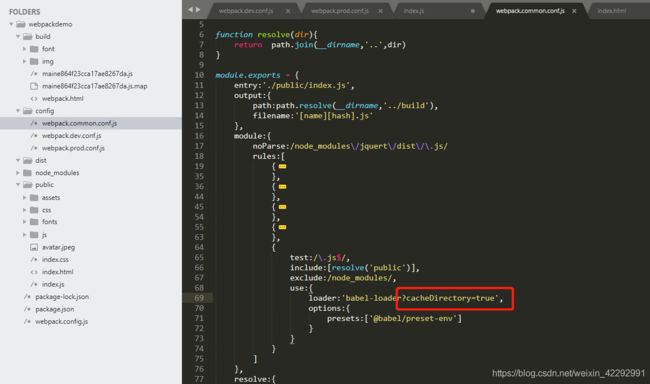Open index.css in sidebar
This screenshot has height=384, width=650.
point(55,260)
